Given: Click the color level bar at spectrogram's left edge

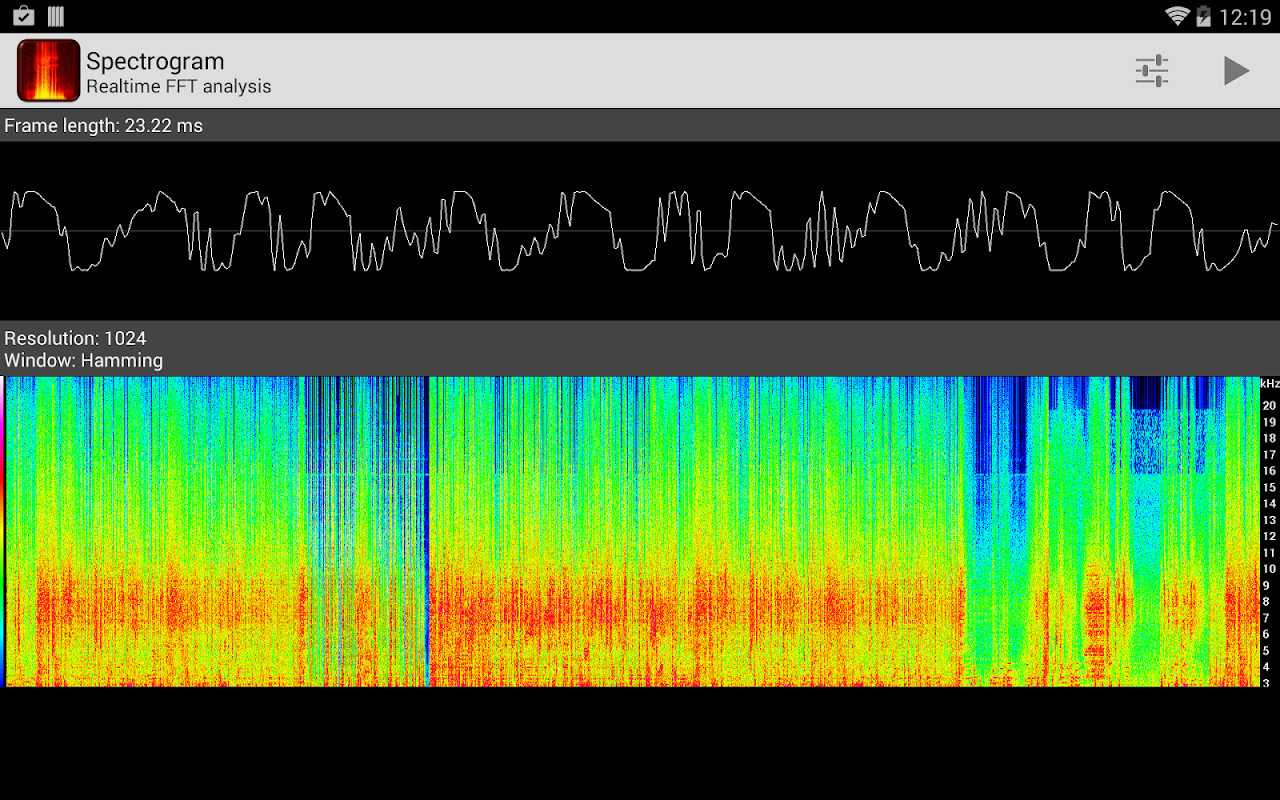Looking at the screenshot, I should click(3, 530).
